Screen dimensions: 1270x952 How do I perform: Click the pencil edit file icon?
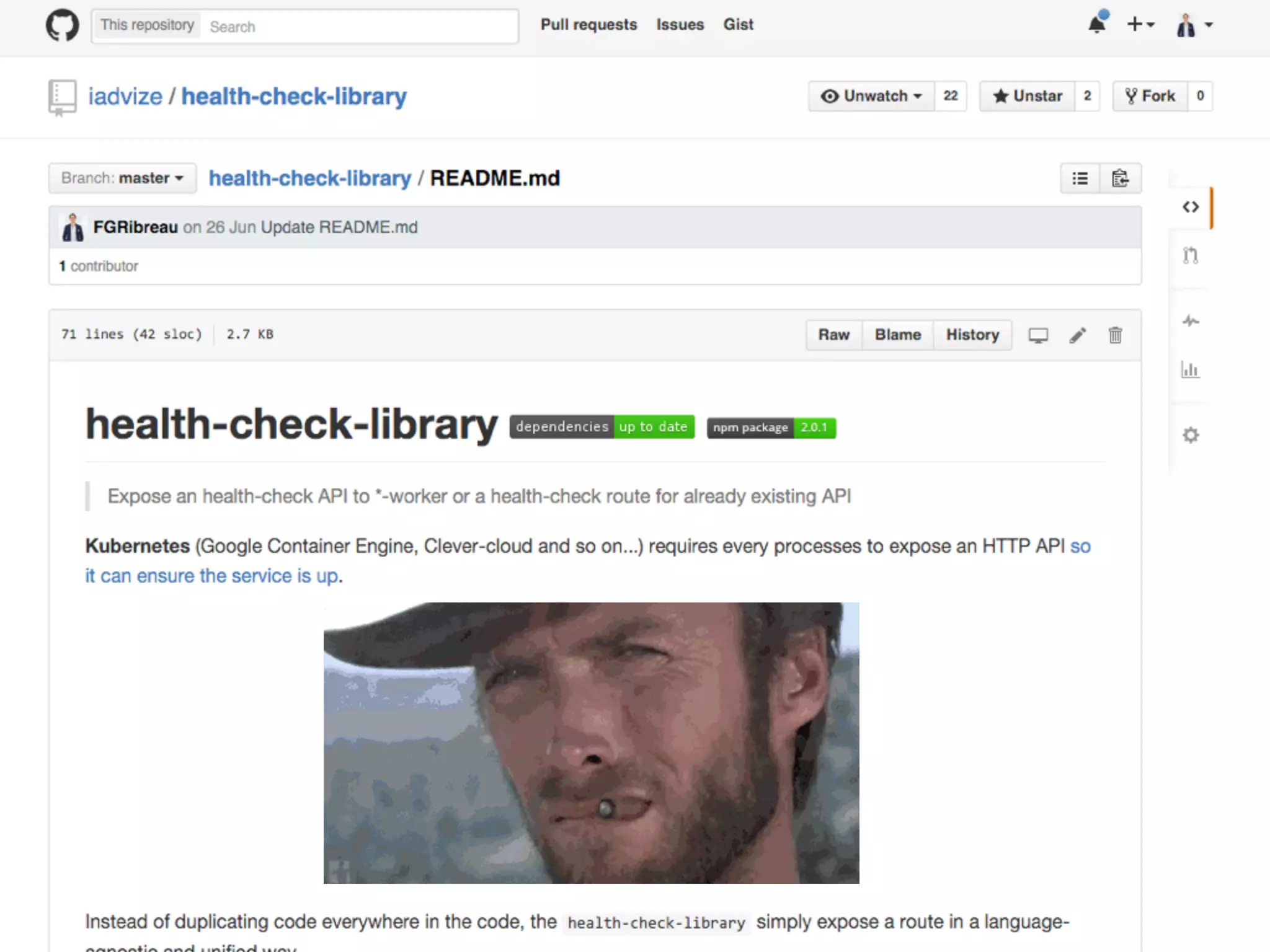(x=1078, y=335)
